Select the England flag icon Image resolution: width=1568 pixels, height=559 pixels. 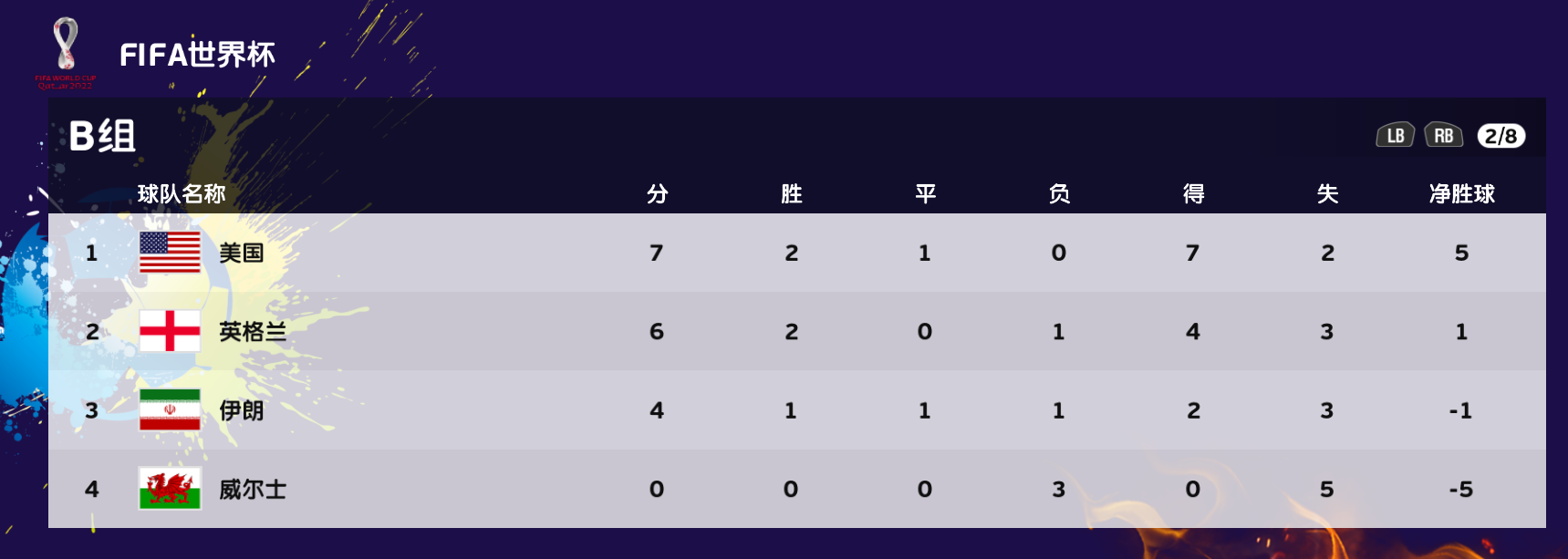tap(170, 331)
